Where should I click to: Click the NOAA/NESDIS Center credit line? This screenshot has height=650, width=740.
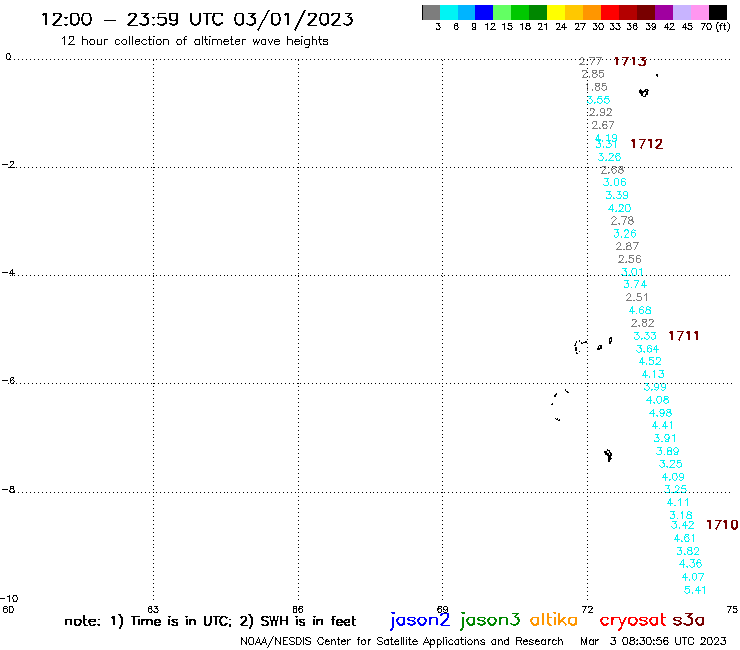click(x=402, y=641)
